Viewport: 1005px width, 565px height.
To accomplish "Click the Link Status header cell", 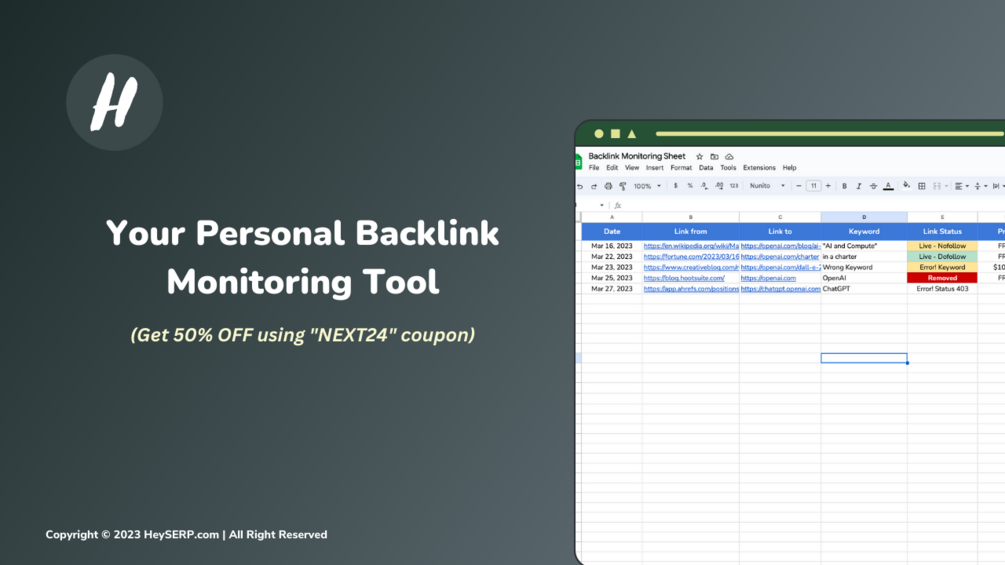I will click(942, 231).
